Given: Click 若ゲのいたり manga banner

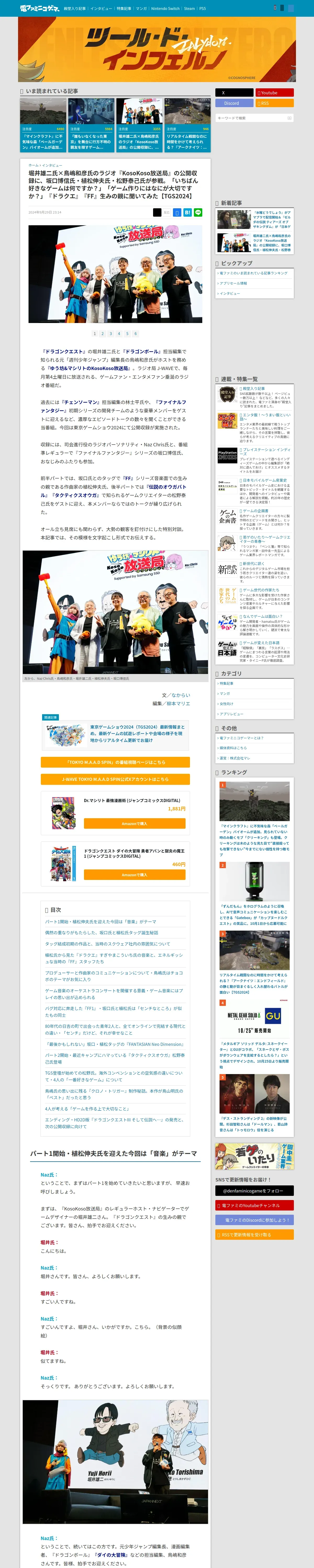Looking at the screenshot, I should (254, 1156).
